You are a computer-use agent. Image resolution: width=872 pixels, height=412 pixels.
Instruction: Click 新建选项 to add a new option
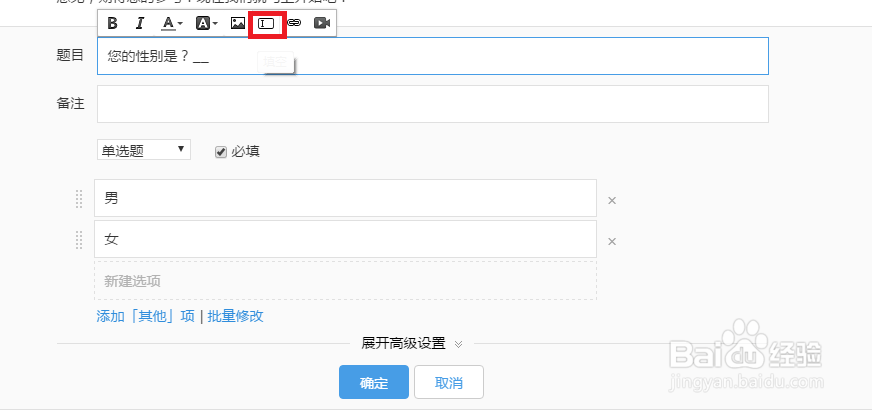(345, 281)
